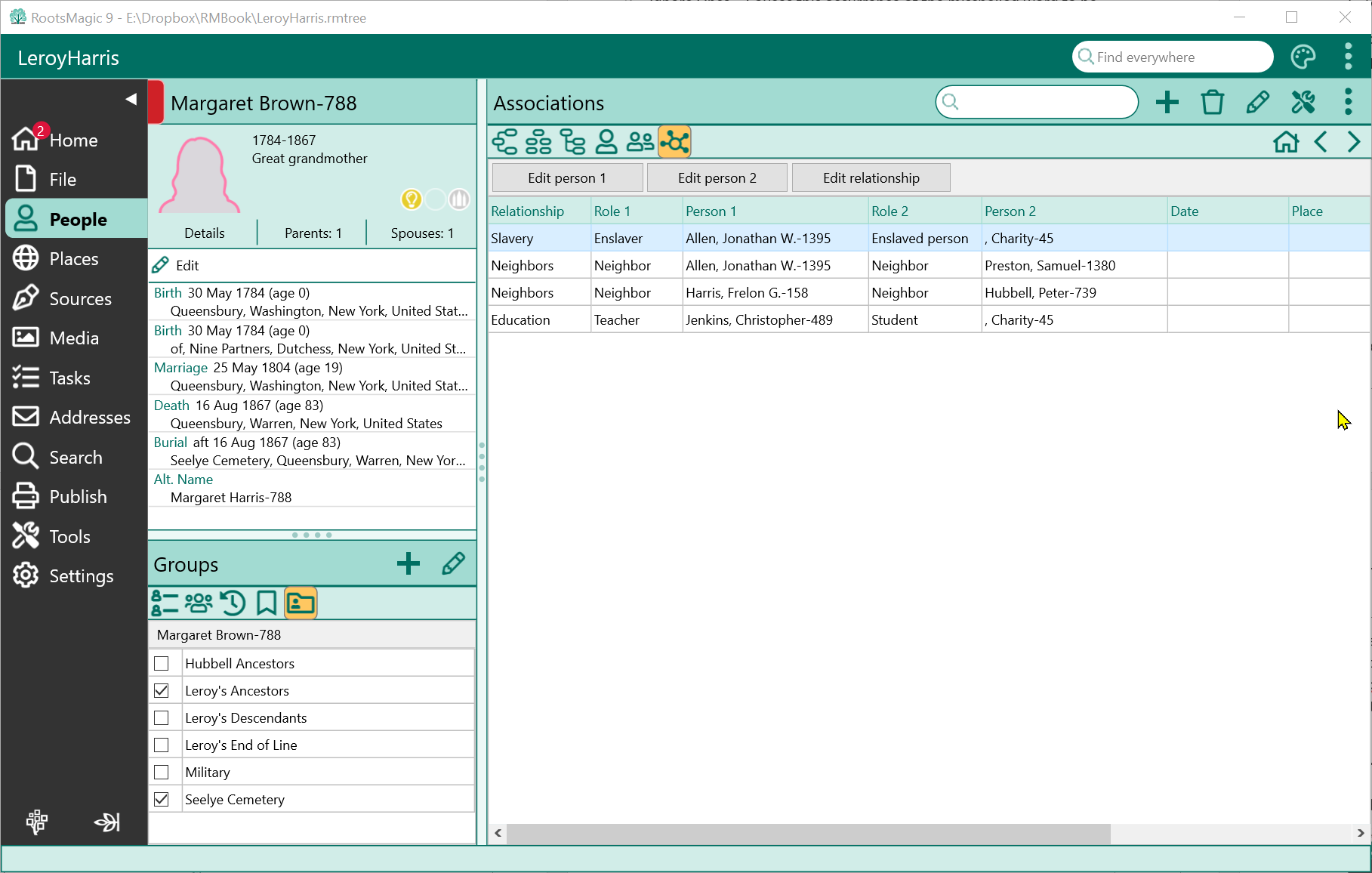The image size is (1372, 873).
Task: Add a new association with plus icon
Action: [x=1167, y=103]
